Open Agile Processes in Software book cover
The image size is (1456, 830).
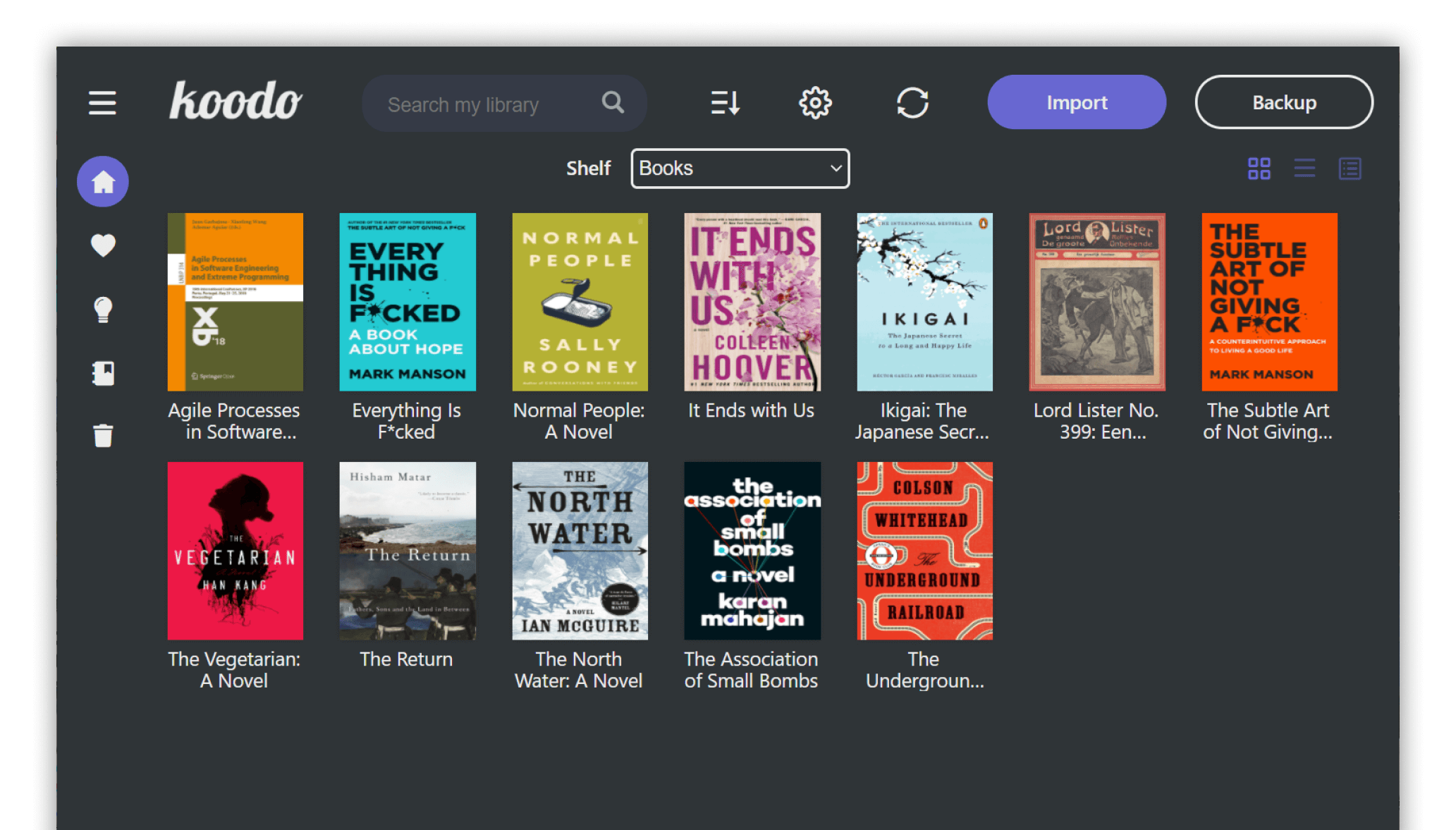click(x=235, y=302)
